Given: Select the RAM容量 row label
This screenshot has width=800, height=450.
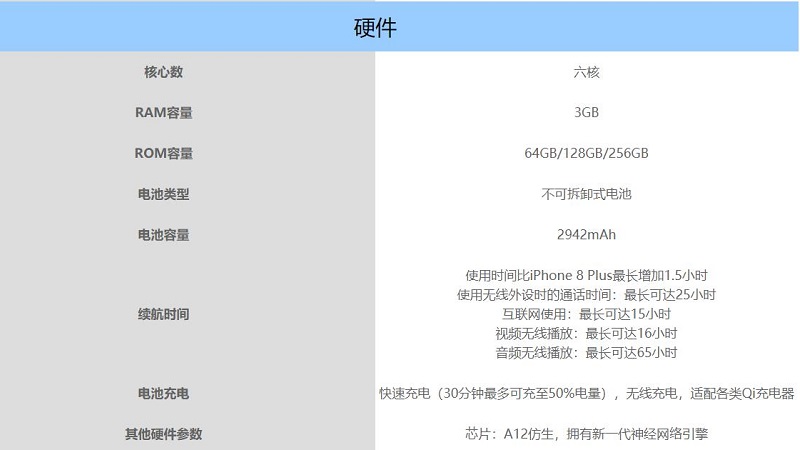Looking at the screenshot, I should 163,113.
